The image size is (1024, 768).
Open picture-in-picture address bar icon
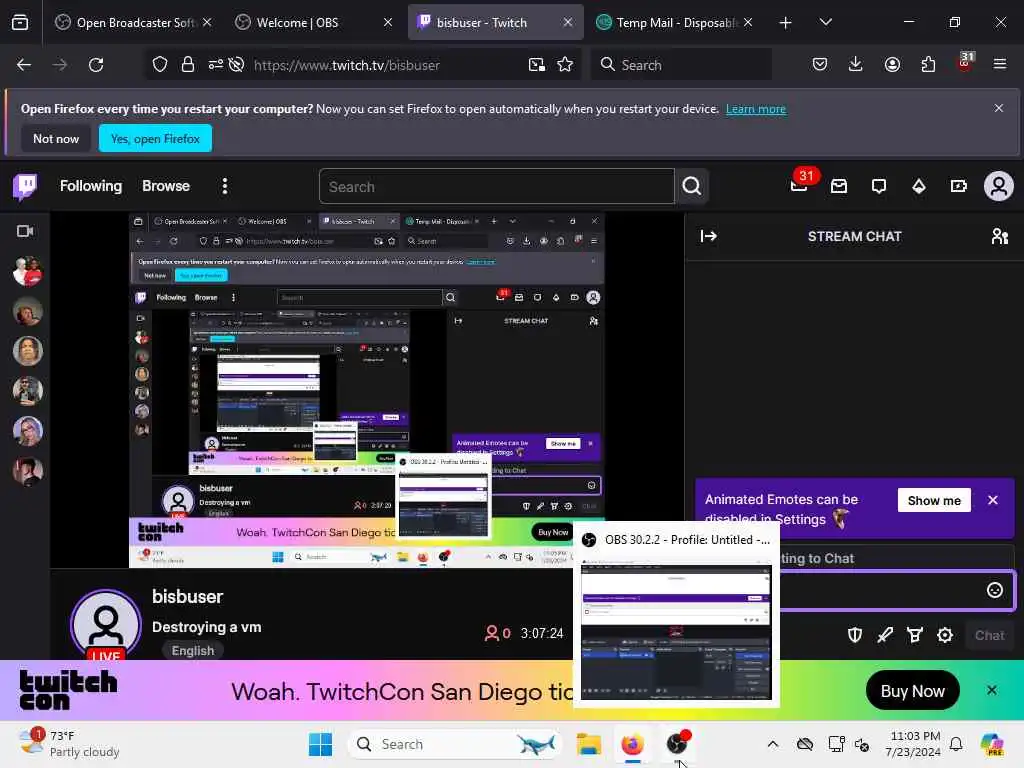point(537,65)
